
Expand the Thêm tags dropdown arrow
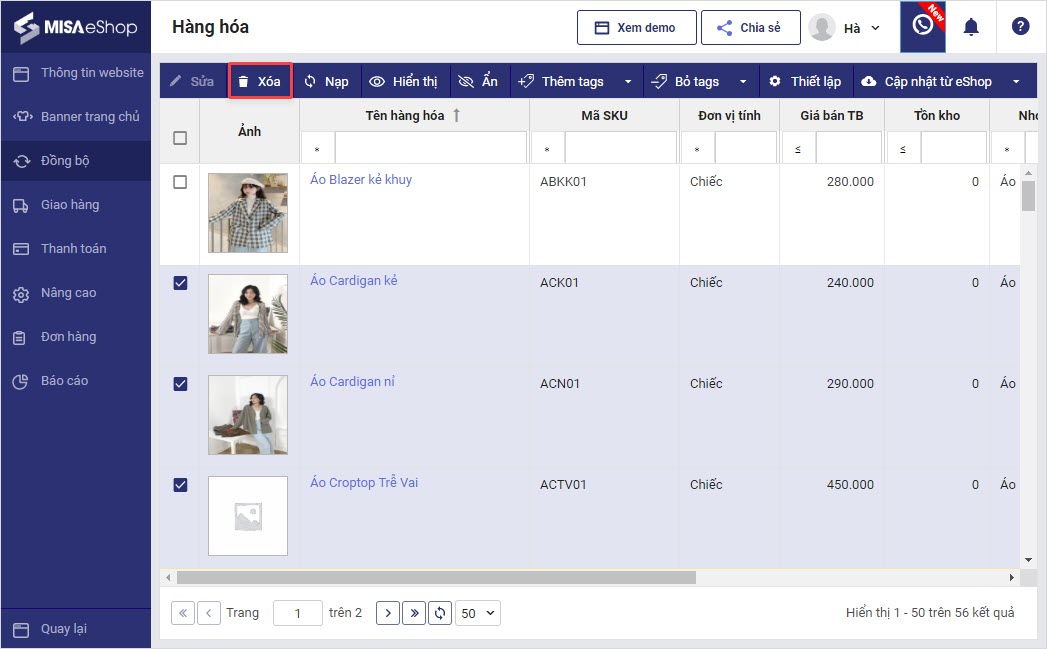pos(628,82)
